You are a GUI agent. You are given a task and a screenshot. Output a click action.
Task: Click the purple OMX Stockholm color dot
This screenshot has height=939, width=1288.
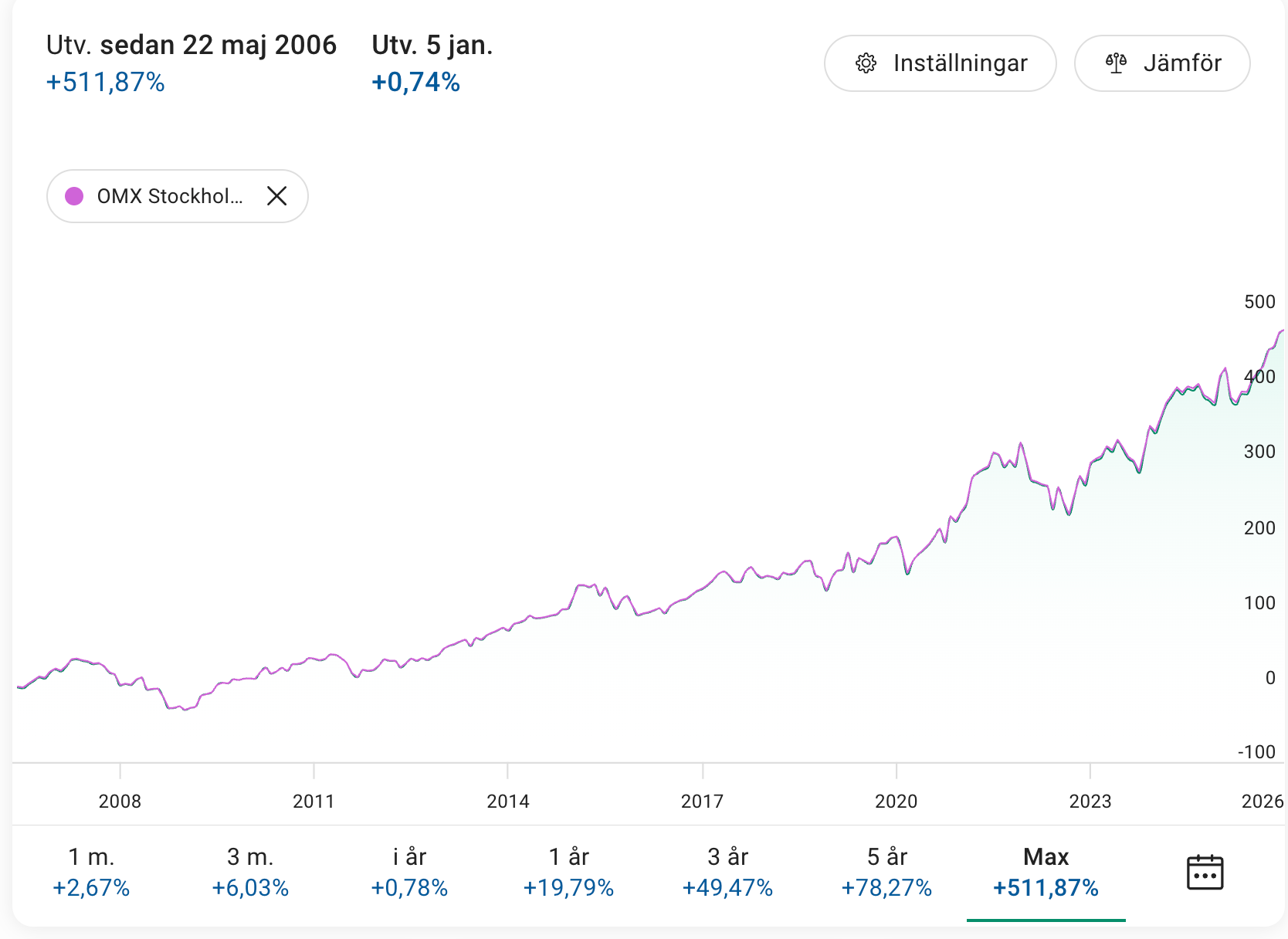(x=74, y=196)
